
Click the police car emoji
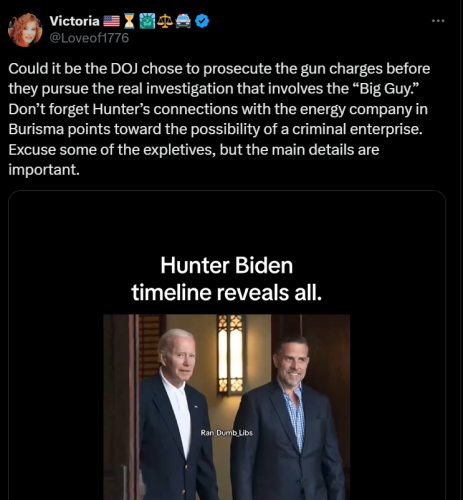coord(183,21)
